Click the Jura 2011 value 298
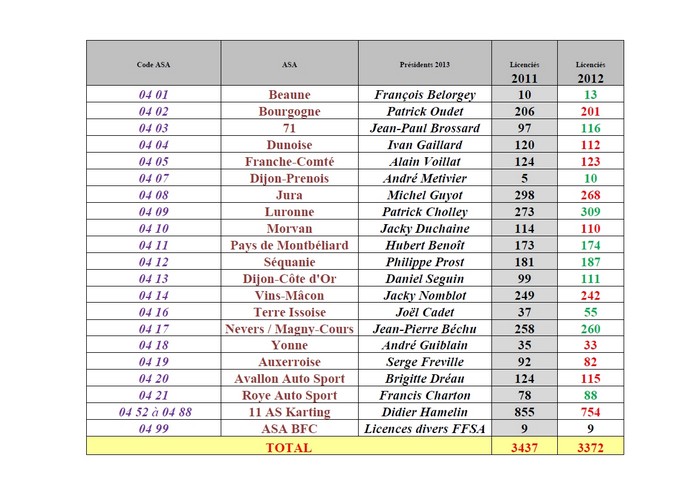700x495 pixels. pyautogui.click(x=524, y=195)
